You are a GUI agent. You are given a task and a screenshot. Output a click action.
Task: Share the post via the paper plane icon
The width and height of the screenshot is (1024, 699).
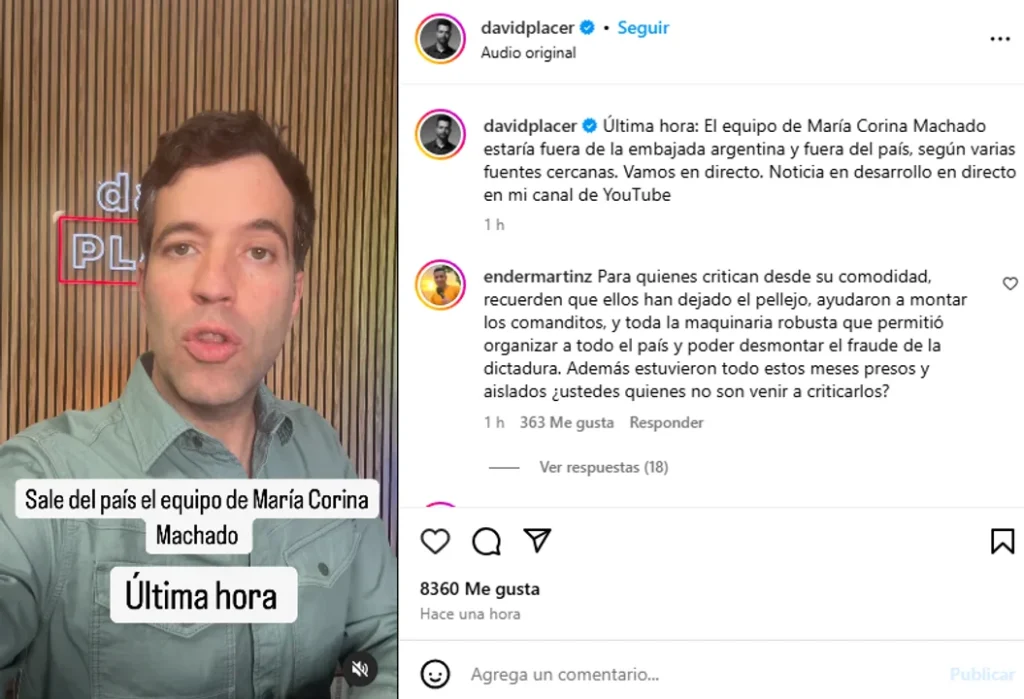pyautogui.click(x=537, y=540)
